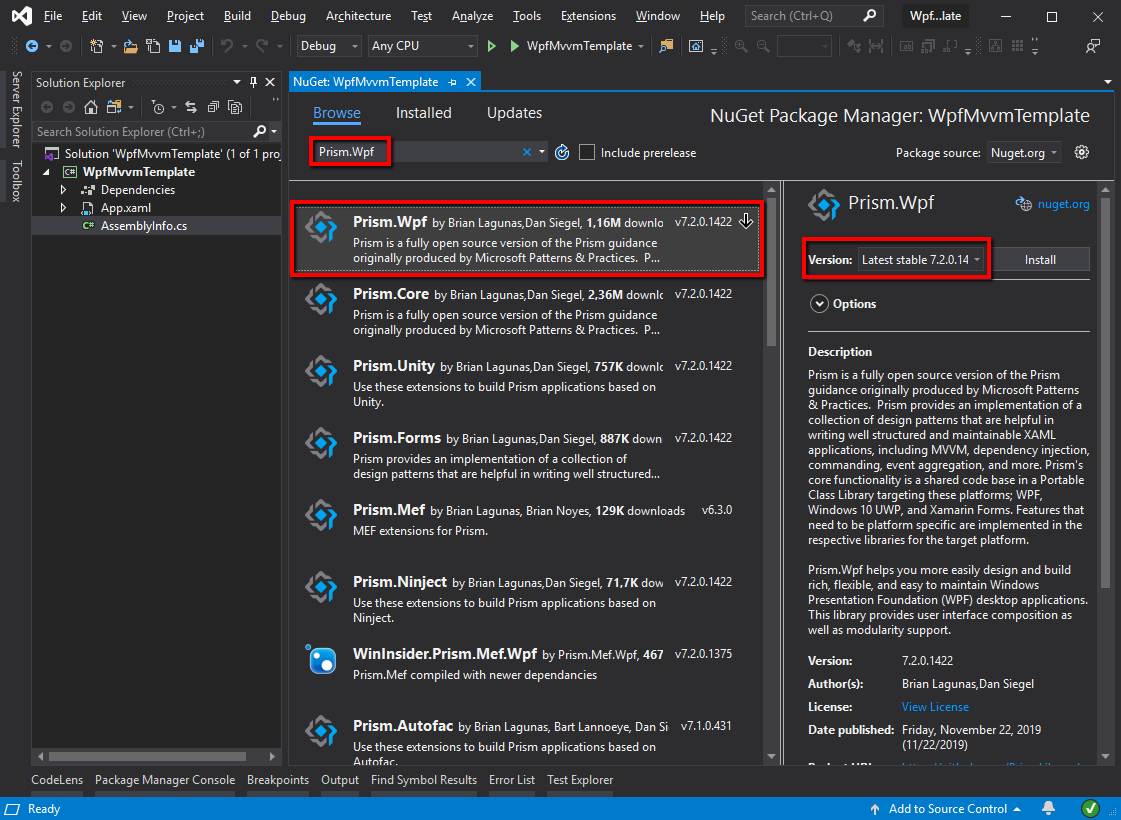Open the Debug configuration dropdown

coord(329,46)
